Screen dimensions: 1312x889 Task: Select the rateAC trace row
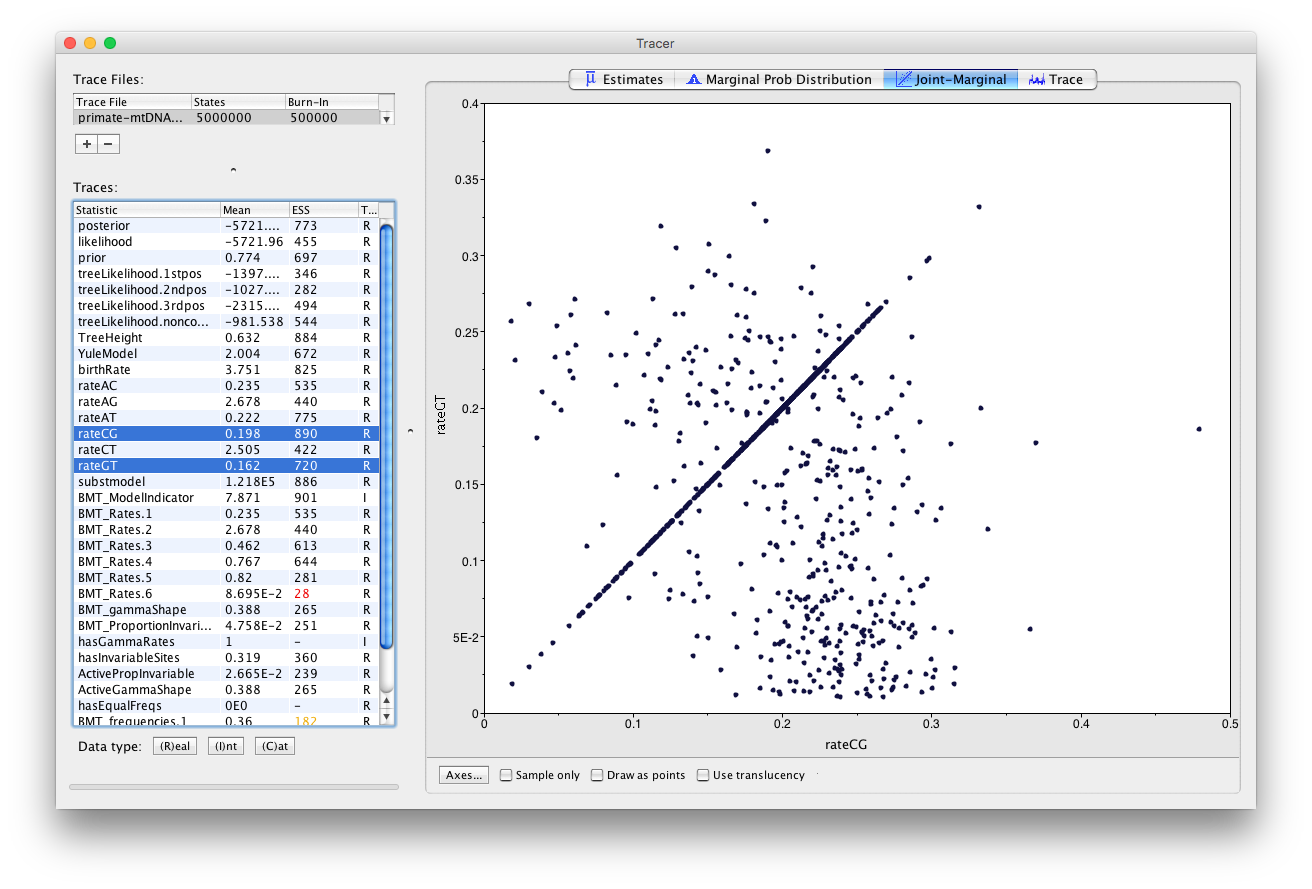pyautogui.click(x=227, y=386)
